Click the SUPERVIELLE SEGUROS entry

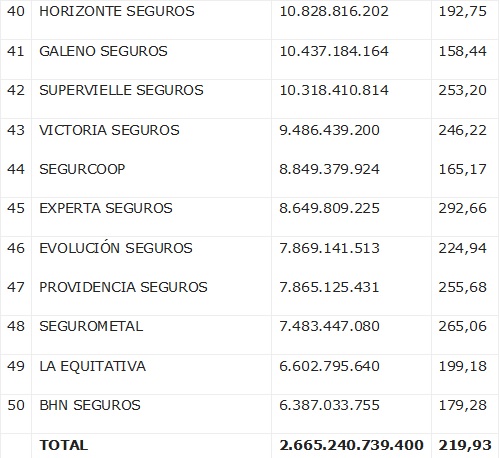click(121, 90)
